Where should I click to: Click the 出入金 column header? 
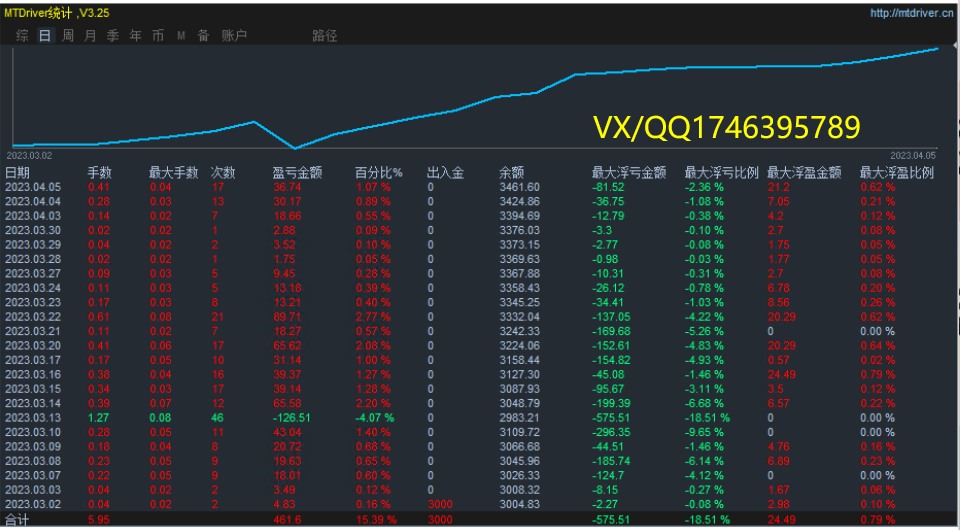(x=446, y=173)
